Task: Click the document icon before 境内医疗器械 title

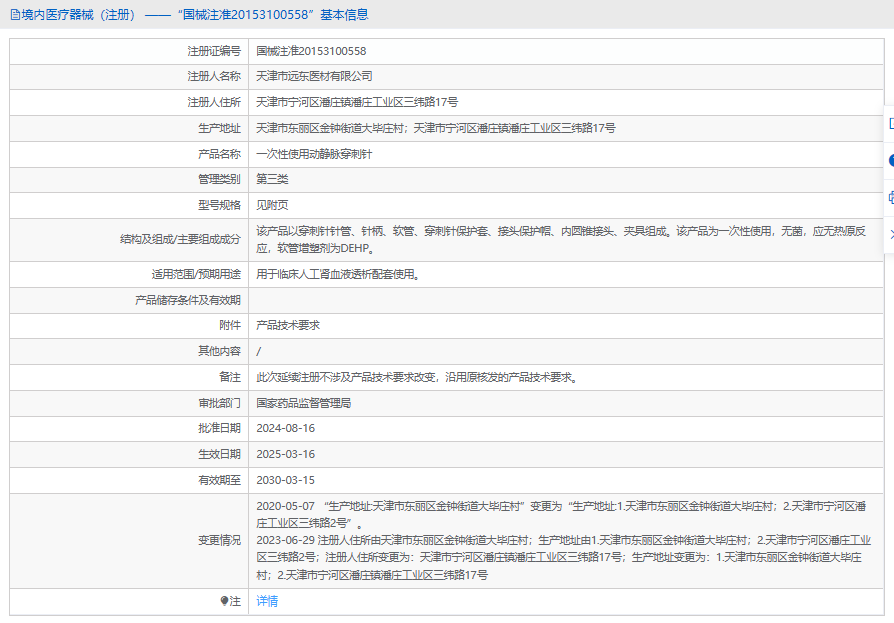Action: point(15,15)
